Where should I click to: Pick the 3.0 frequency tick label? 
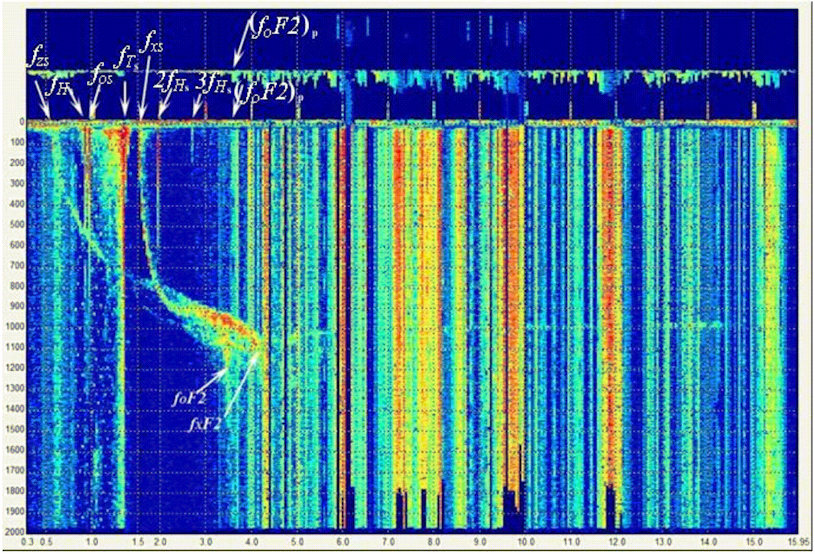point(206,541)
